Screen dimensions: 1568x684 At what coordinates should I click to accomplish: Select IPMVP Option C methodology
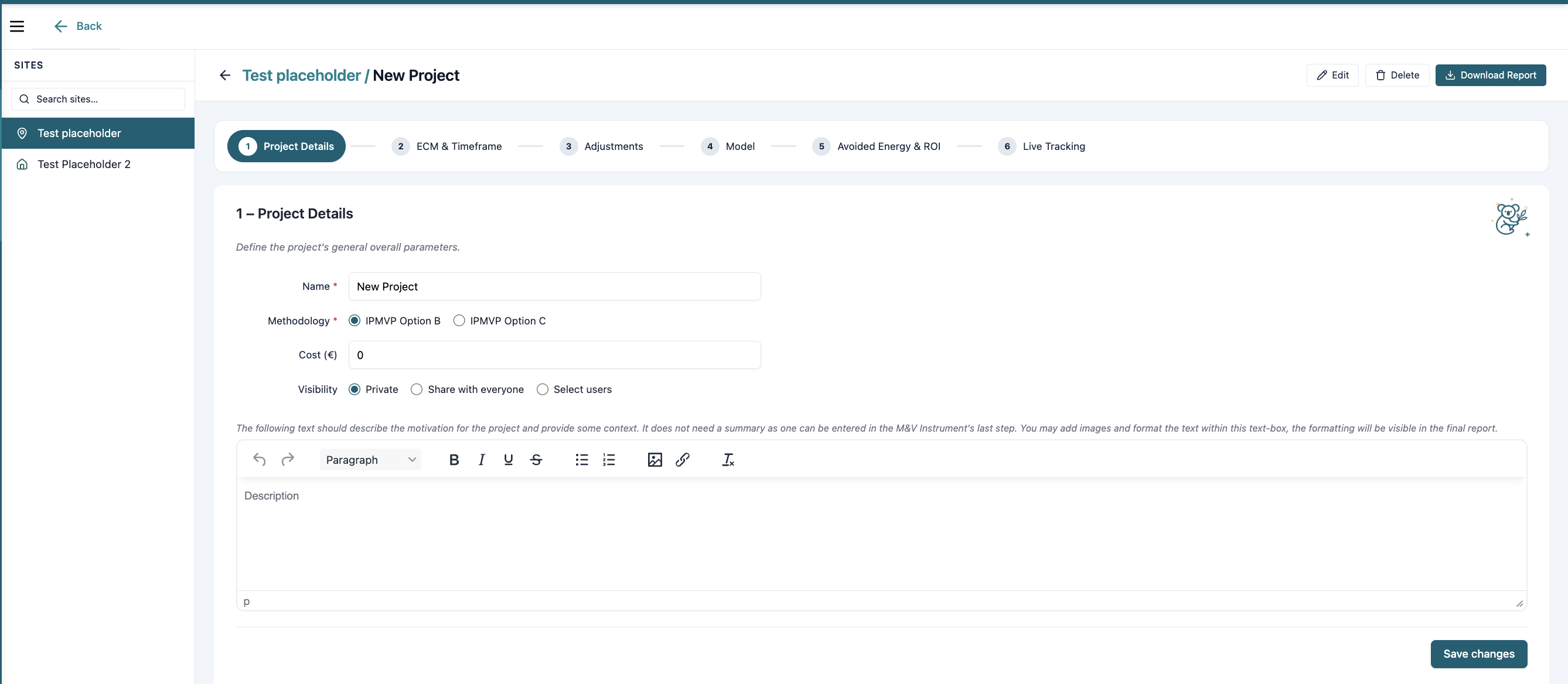click(459, 321)
